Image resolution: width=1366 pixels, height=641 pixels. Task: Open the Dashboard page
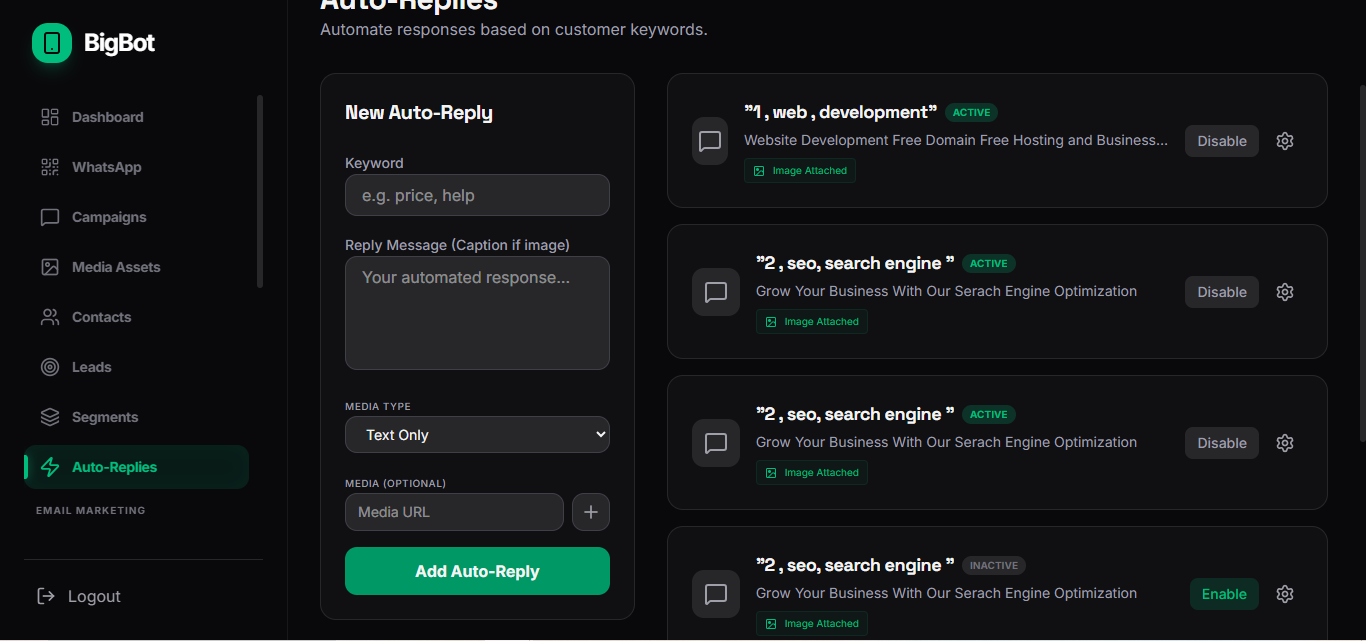(107, 117)
